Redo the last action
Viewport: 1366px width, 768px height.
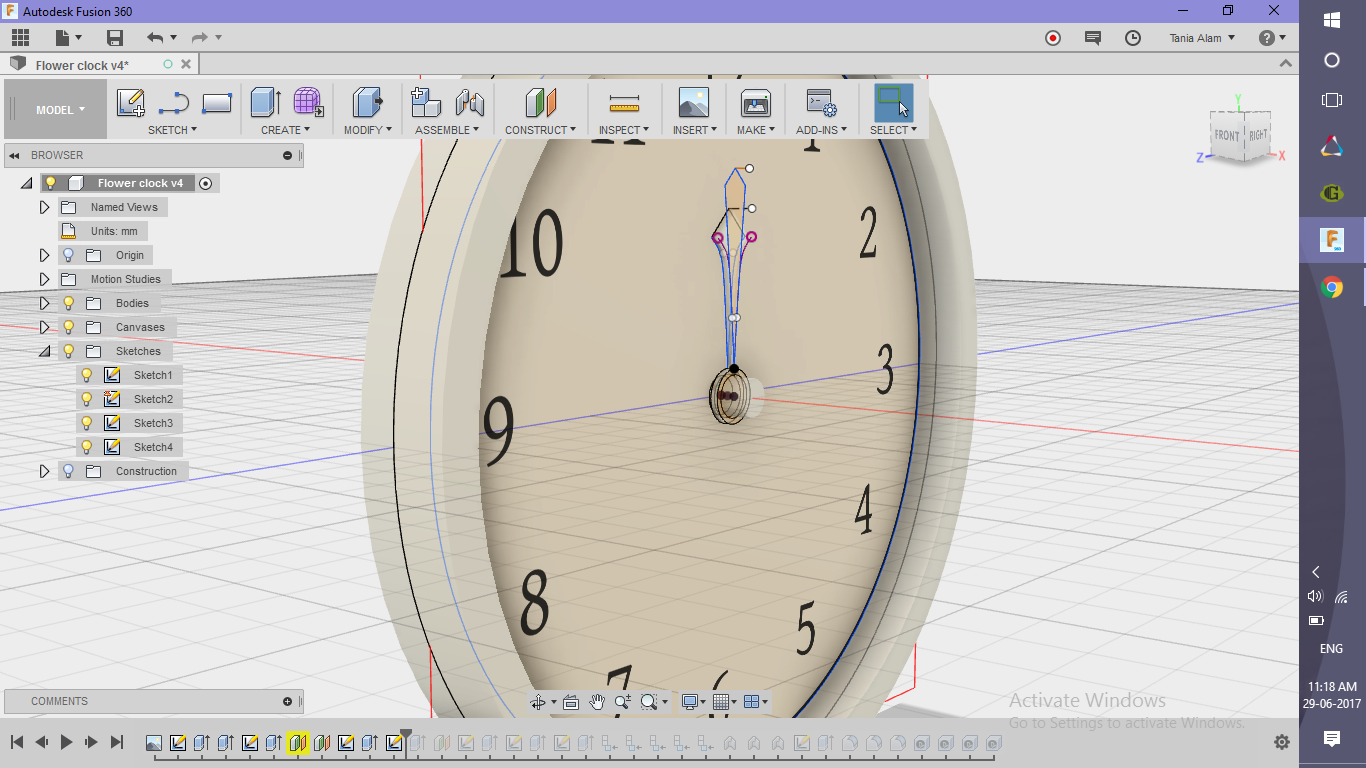(199, 38)
